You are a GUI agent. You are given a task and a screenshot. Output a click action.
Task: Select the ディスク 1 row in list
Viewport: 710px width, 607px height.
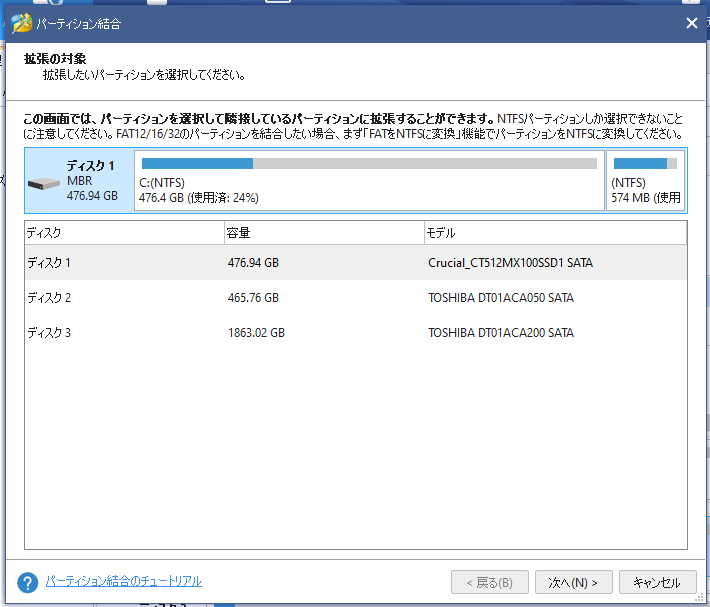tap(355, 263)
